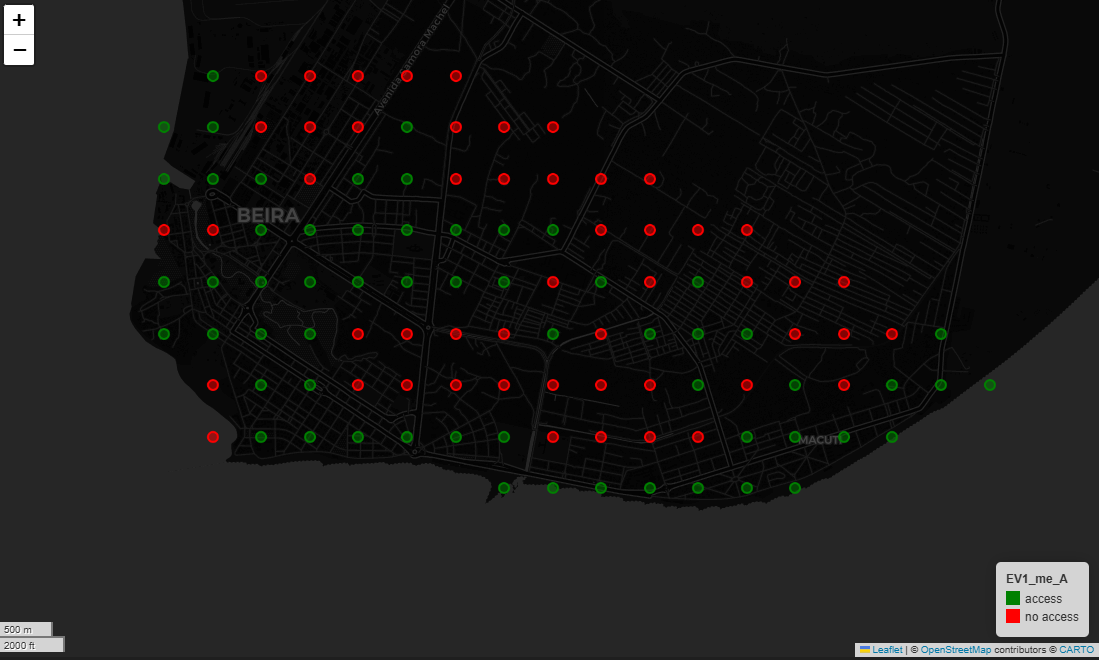Click a green marker along the southern shoreline
The image size is (1099, 660).
point(551,488)
